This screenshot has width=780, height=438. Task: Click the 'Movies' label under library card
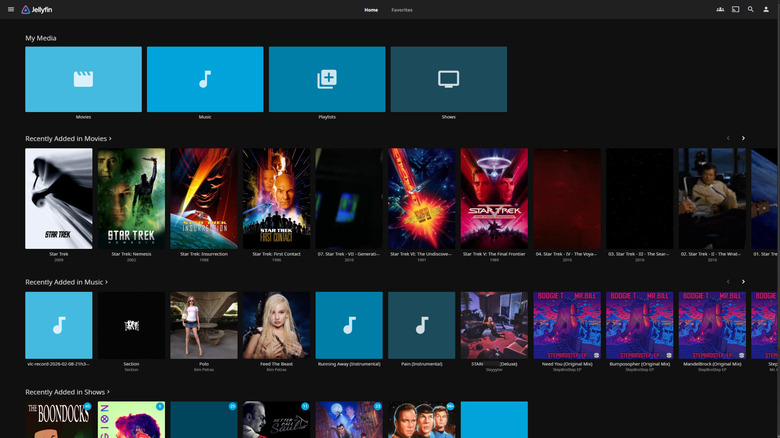[x=84, y=117]
